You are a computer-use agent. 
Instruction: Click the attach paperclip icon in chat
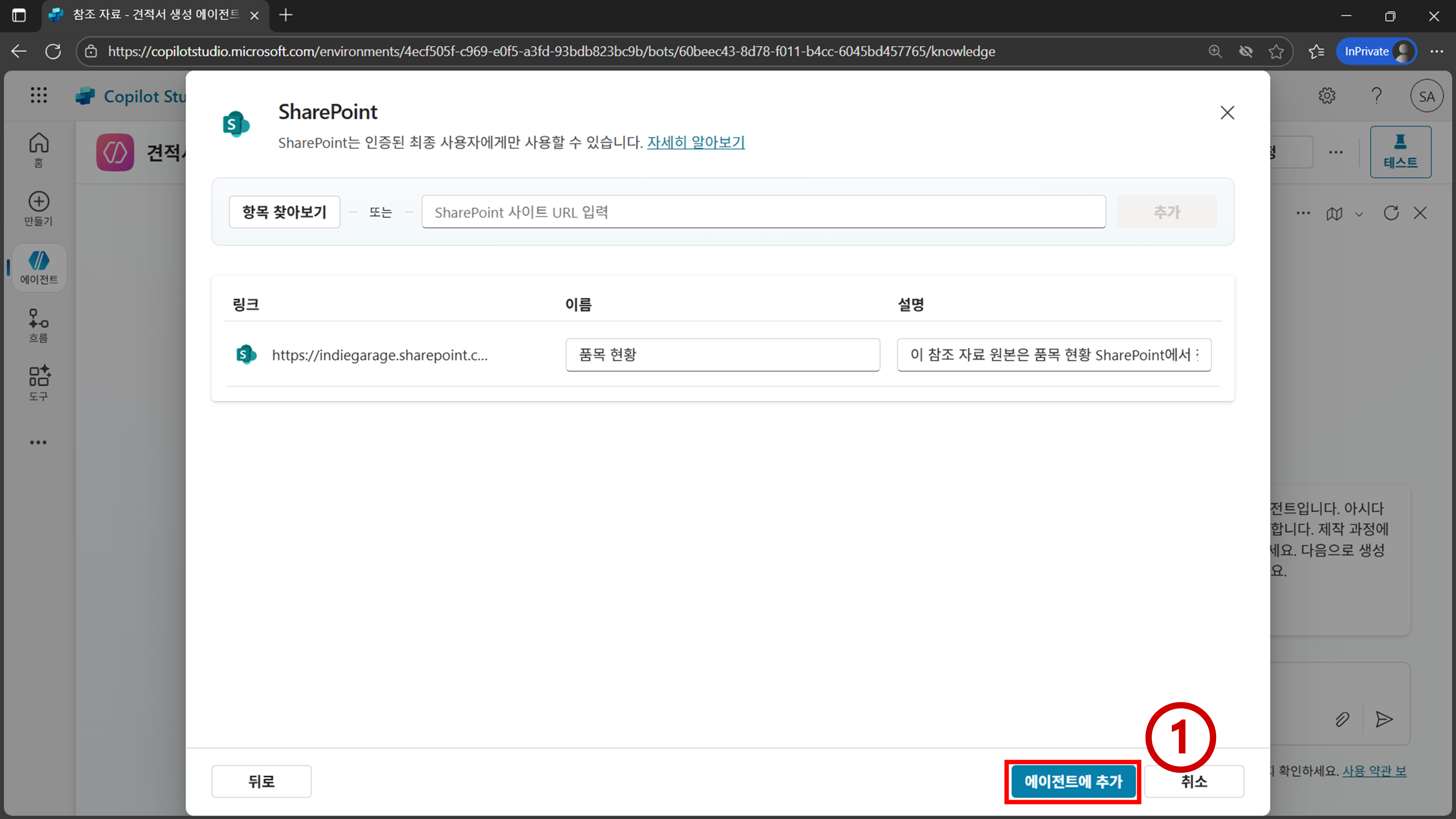1342,719
